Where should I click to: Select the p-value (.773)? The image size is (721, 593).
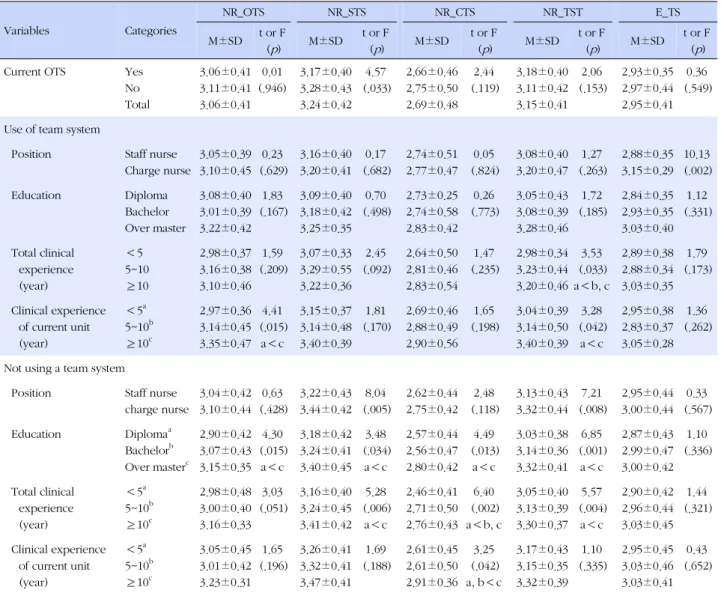pos(485,212)
